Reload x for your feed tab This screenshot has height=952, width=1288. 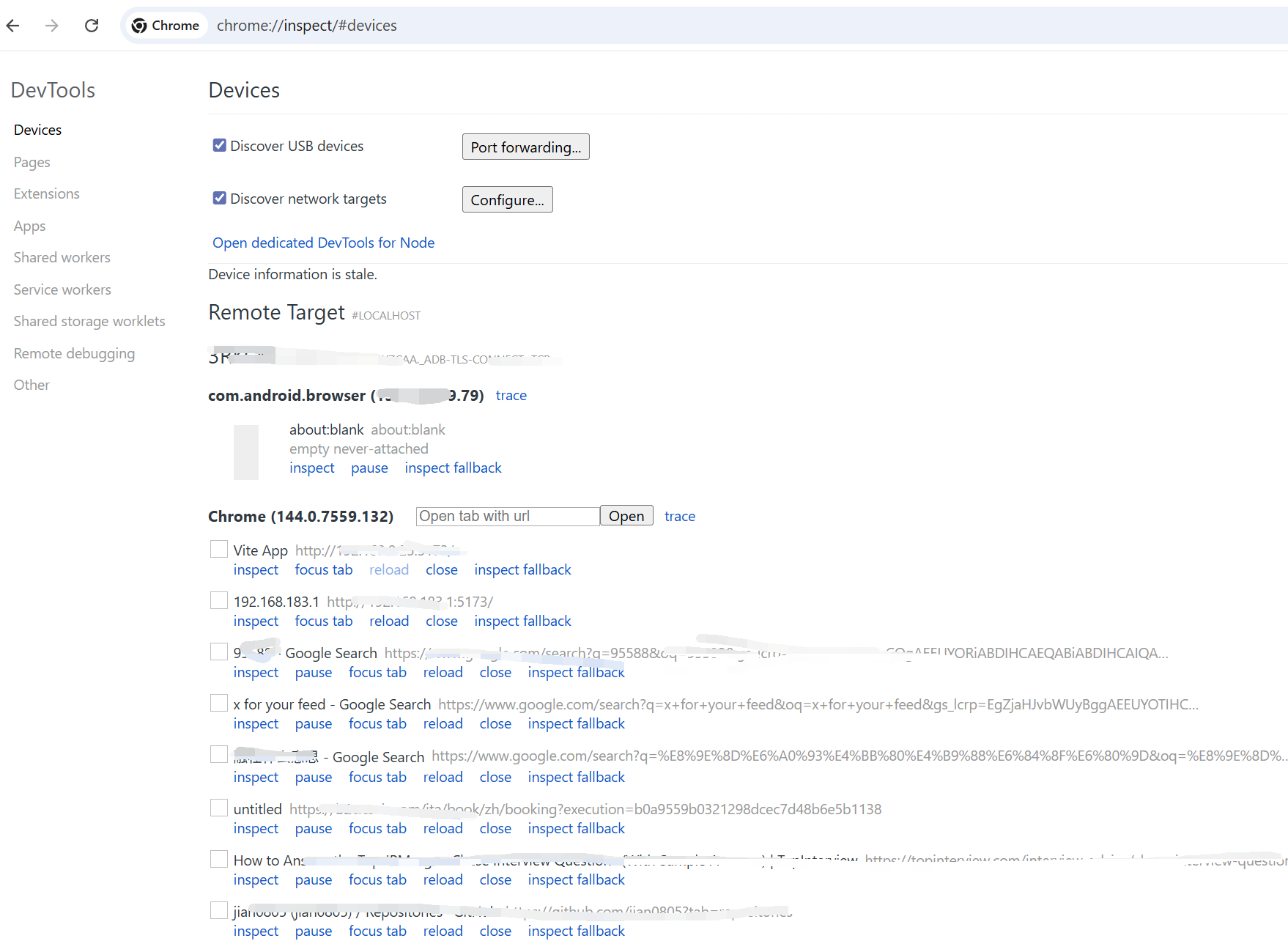(443, 723)
